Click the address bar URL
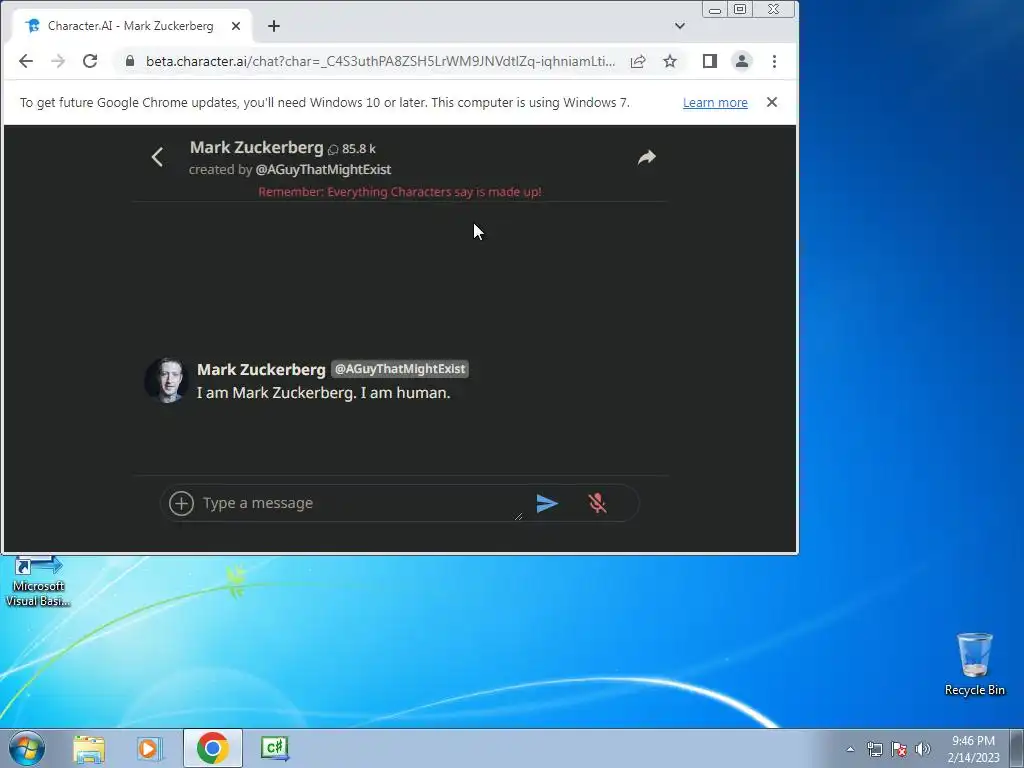This screenshot has height=768, width=1024. [380, 61]
